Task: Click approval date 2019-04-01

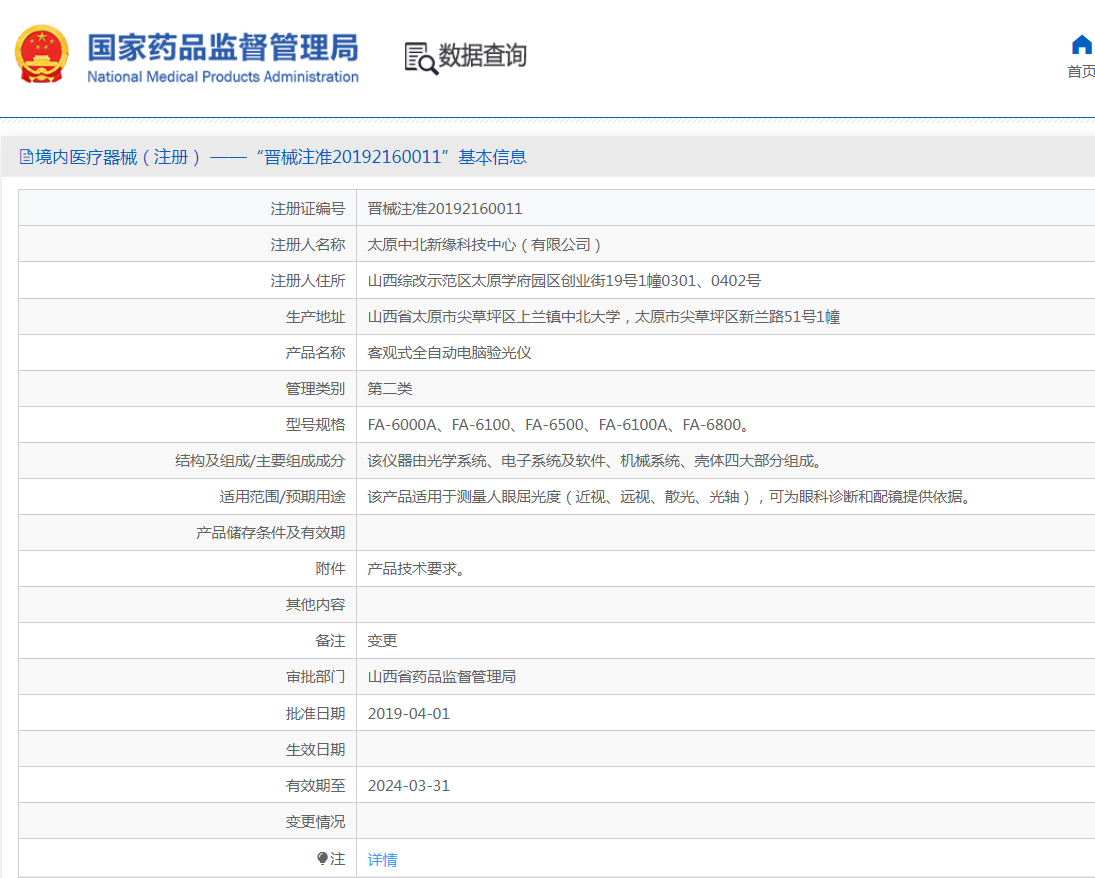Action: (x=409, y=714)
